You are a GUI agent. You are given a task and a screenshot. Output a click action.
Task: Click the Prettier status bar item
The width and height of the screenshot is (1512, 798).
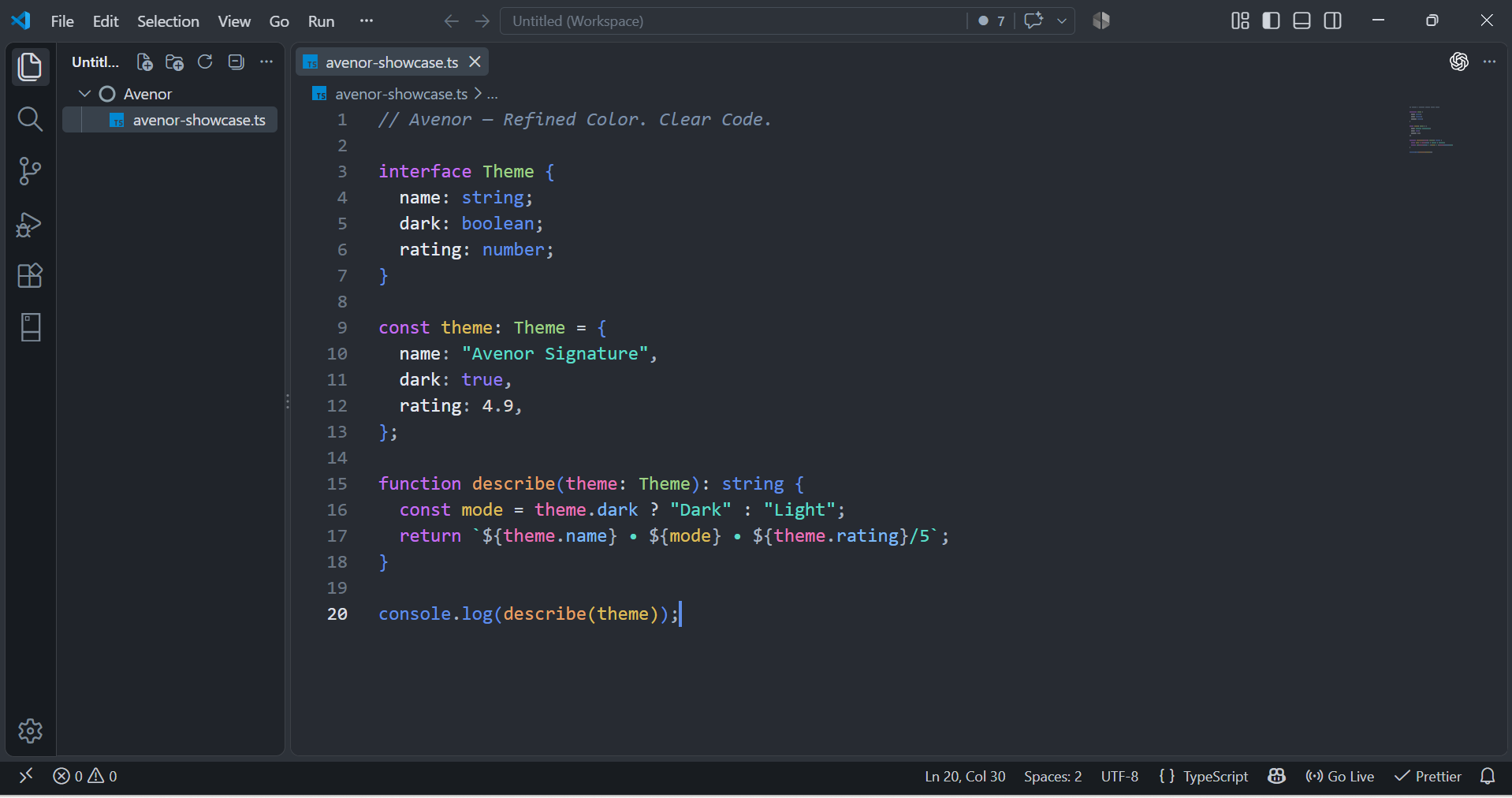click(x=1428, y=776)
